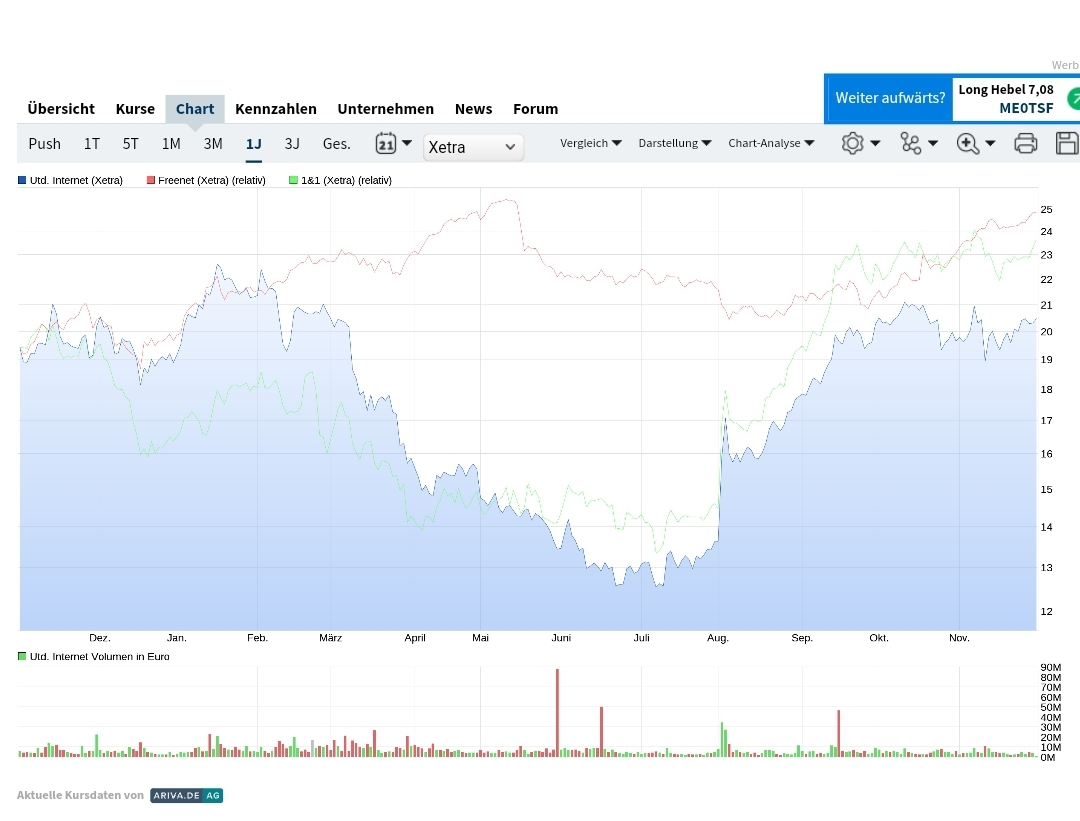Viewport: 1080px width, 821px height.
Task: Select the 1M time range
Action: [171, 143]
